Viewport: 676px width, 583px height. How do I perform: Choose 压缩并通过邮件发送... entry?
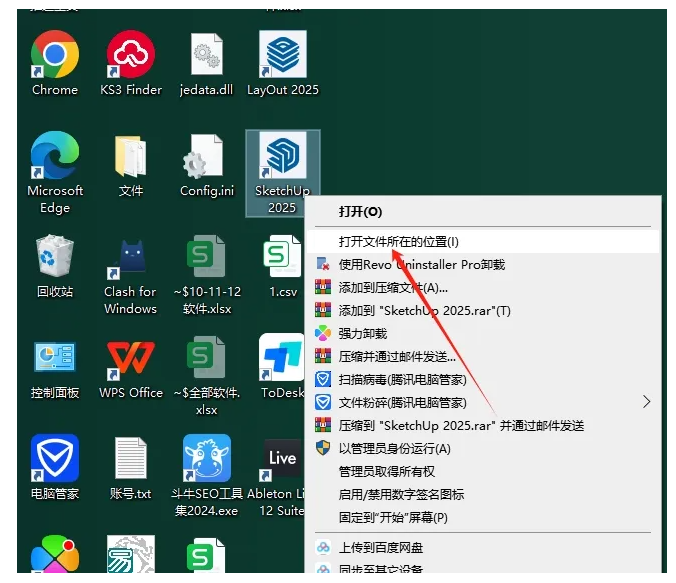483,357
